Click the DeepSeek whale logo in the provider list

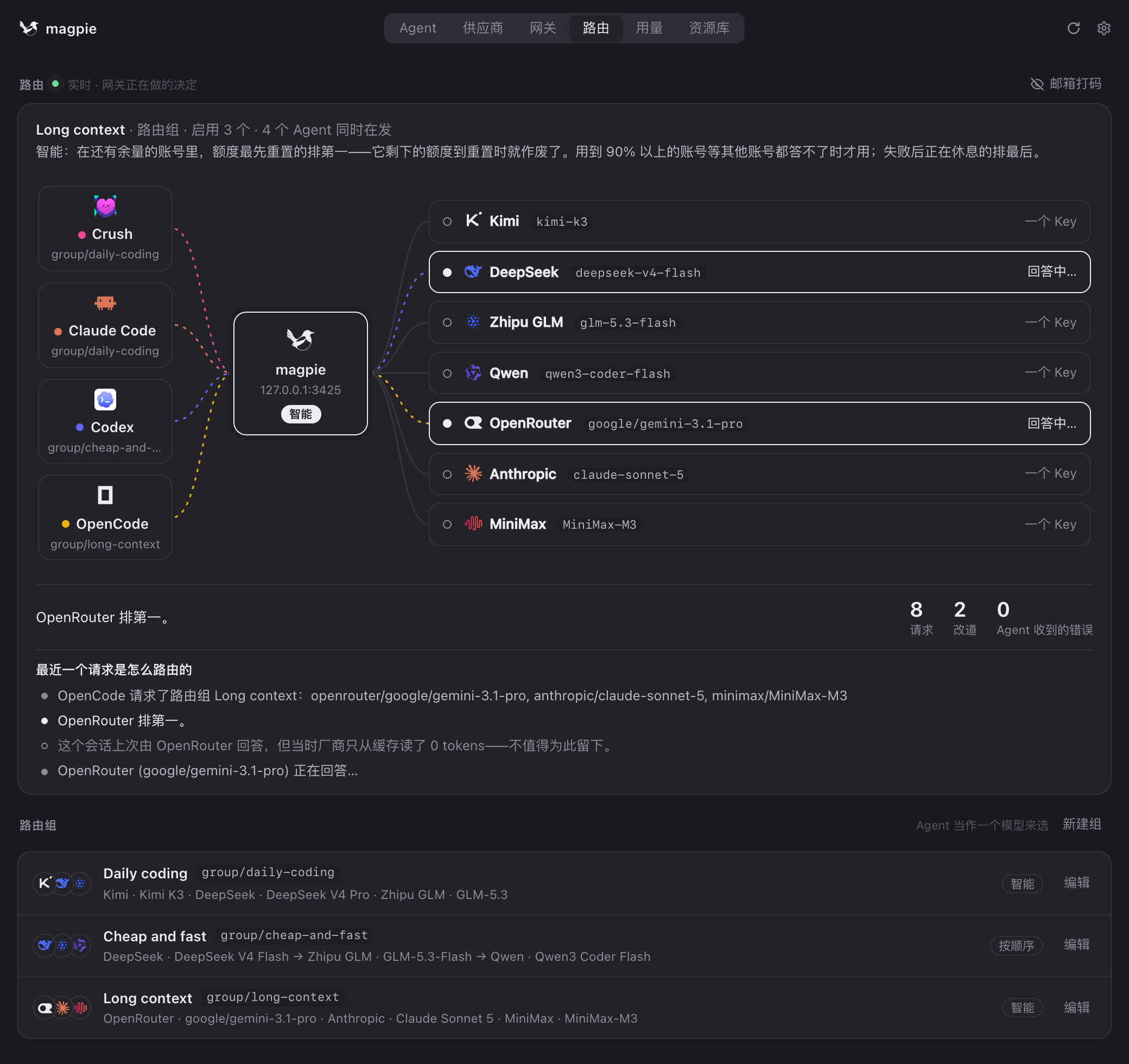(474, 271)
